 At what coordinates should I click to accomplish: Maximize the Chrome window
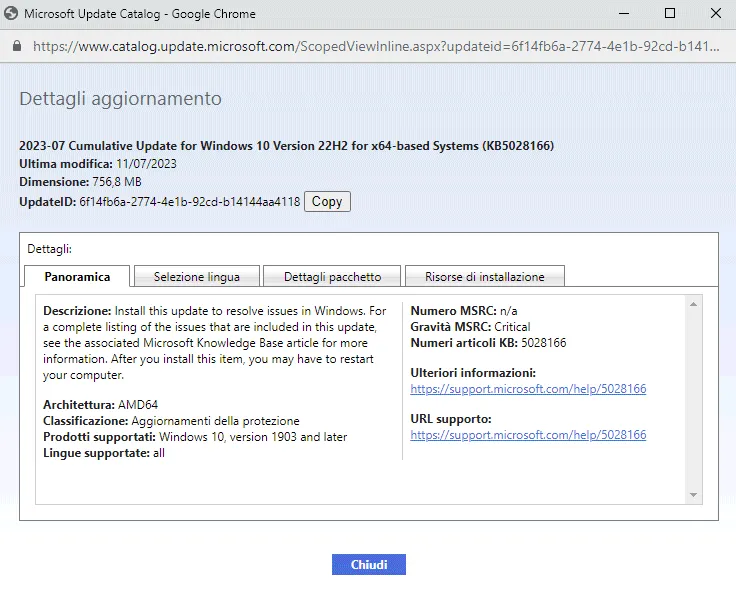pyautogui.click(x=670, y=14)
